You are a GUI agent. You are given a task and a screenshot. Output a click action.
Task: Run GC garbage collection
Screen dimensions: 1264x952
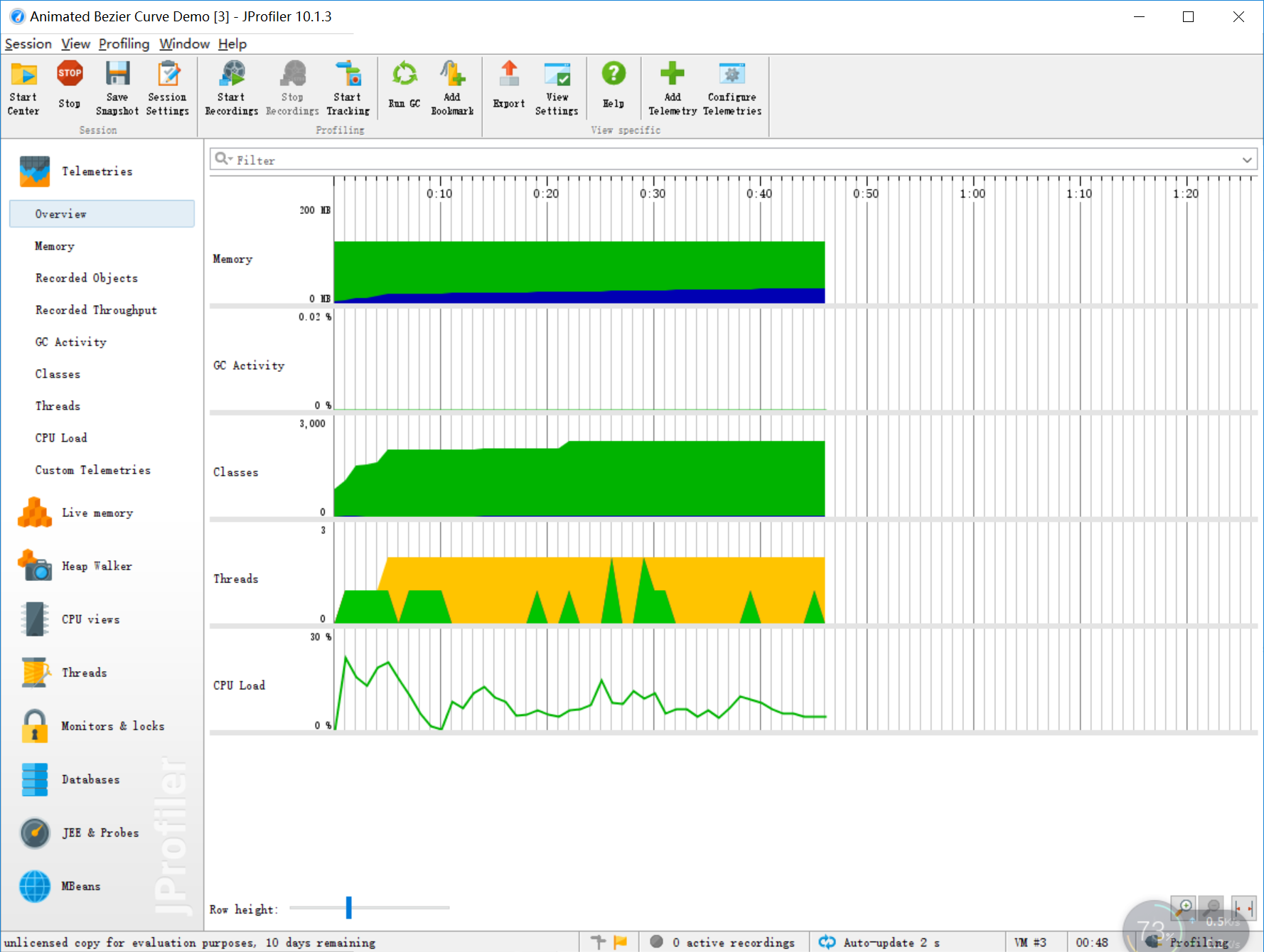coord(405,85)
